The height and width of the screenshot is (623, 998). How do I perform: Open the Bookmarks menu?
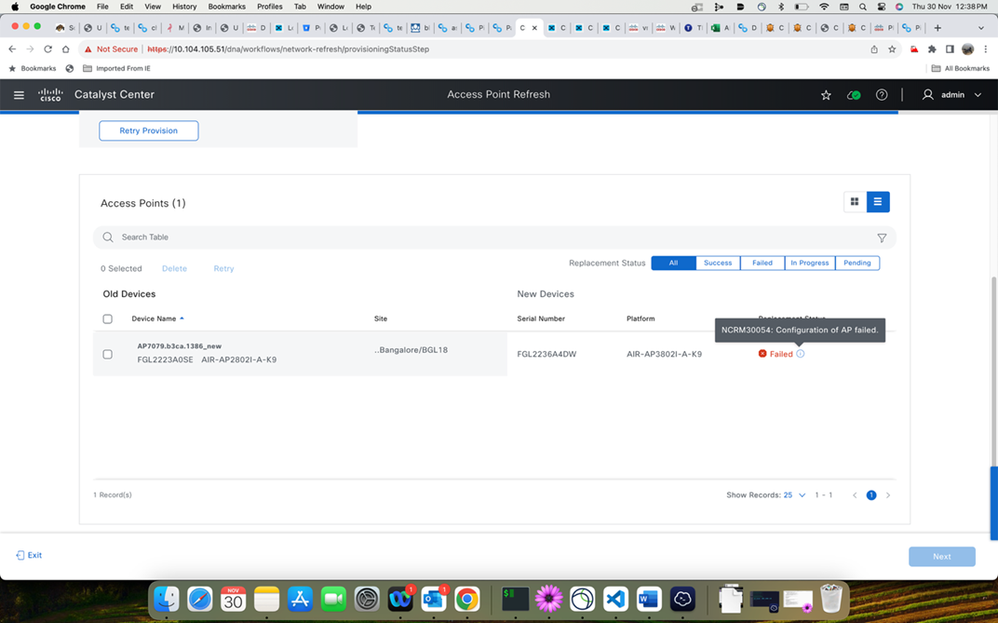tap(227, 6)
